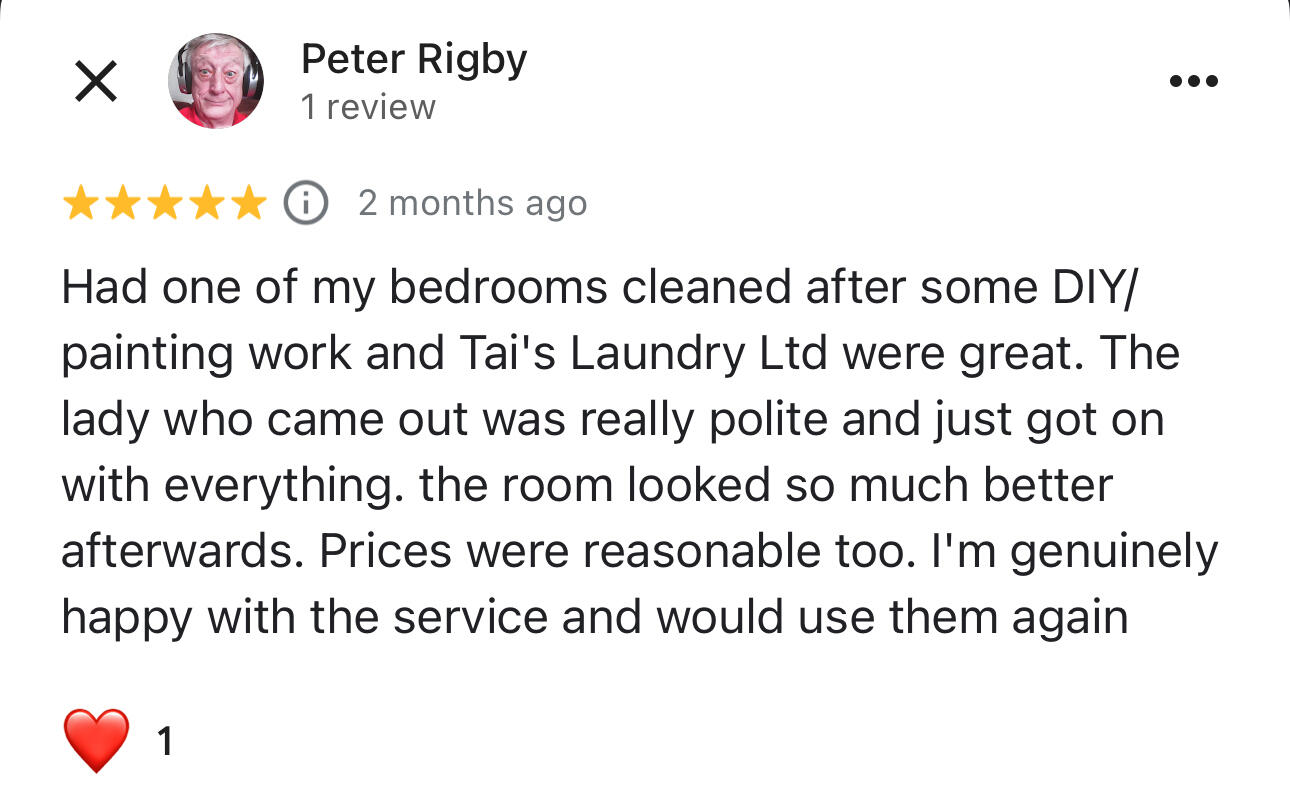This screenshot has height=802, width=1290.
Task: Select the fourth star in the rating
Action: [x=204, y=202]
